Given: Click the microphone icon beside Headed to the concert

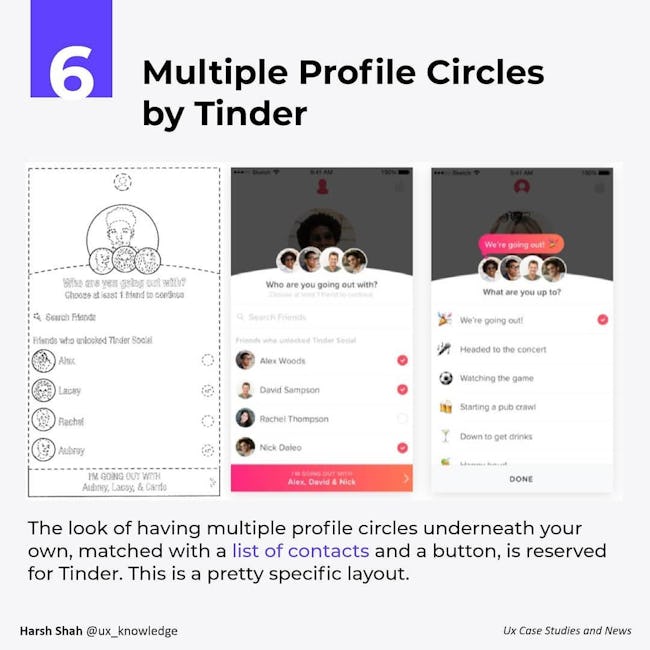Looking at the screenshot, I should click(444, 349).
